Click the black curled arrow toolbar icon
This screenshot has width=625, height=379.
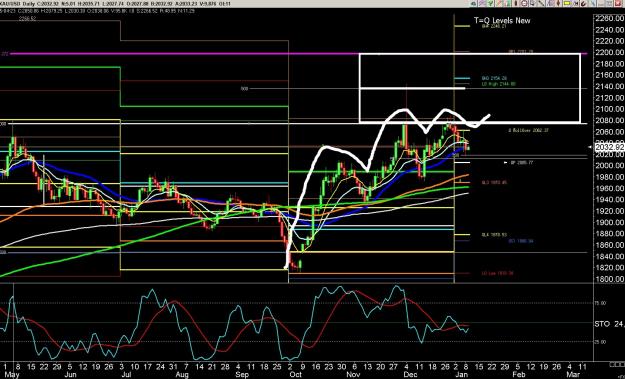click(584, 4)
